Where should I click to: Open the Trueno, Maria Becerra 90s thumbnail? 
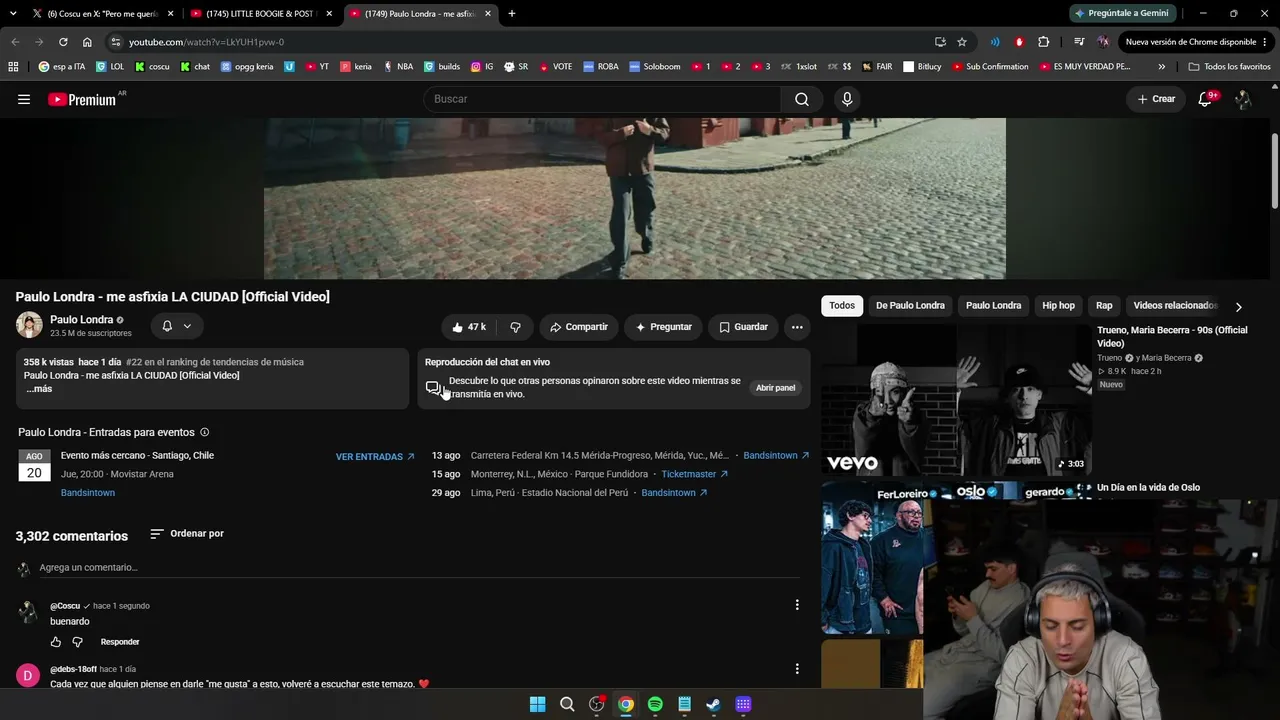(956, 399)
